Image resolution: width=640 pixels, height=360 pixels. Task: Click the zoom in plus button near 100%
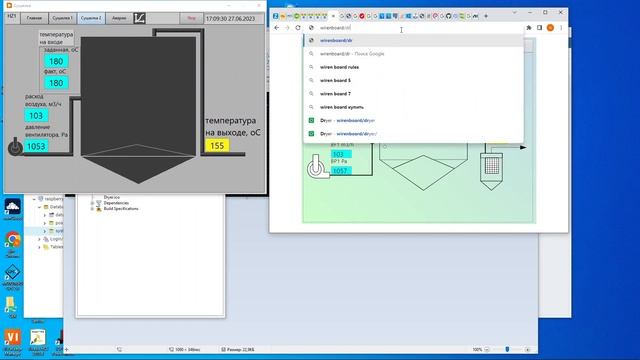pos(527,349)
